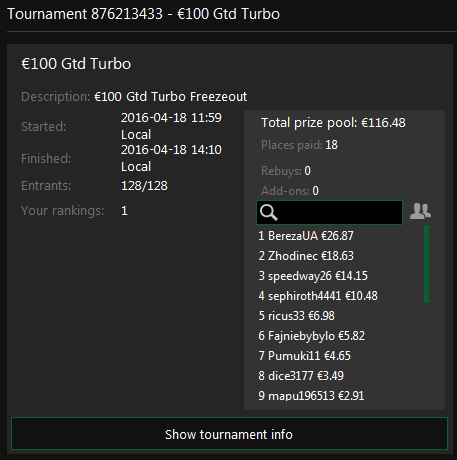Screen dimensions: 457x460
Task: Select dice3177 eighth place row
Action: click(x=301, y=376)
